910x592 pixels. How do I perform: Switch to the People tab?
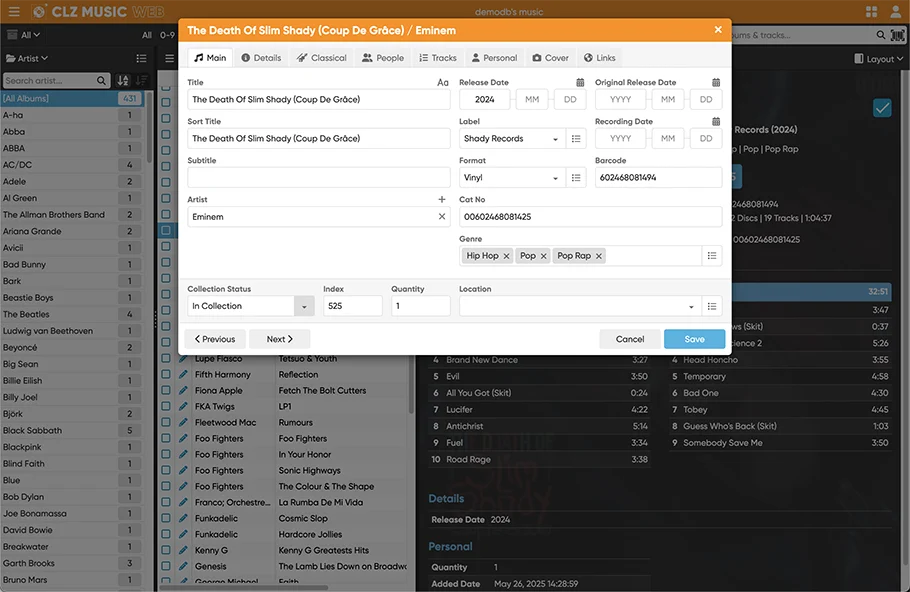[383, 58]
